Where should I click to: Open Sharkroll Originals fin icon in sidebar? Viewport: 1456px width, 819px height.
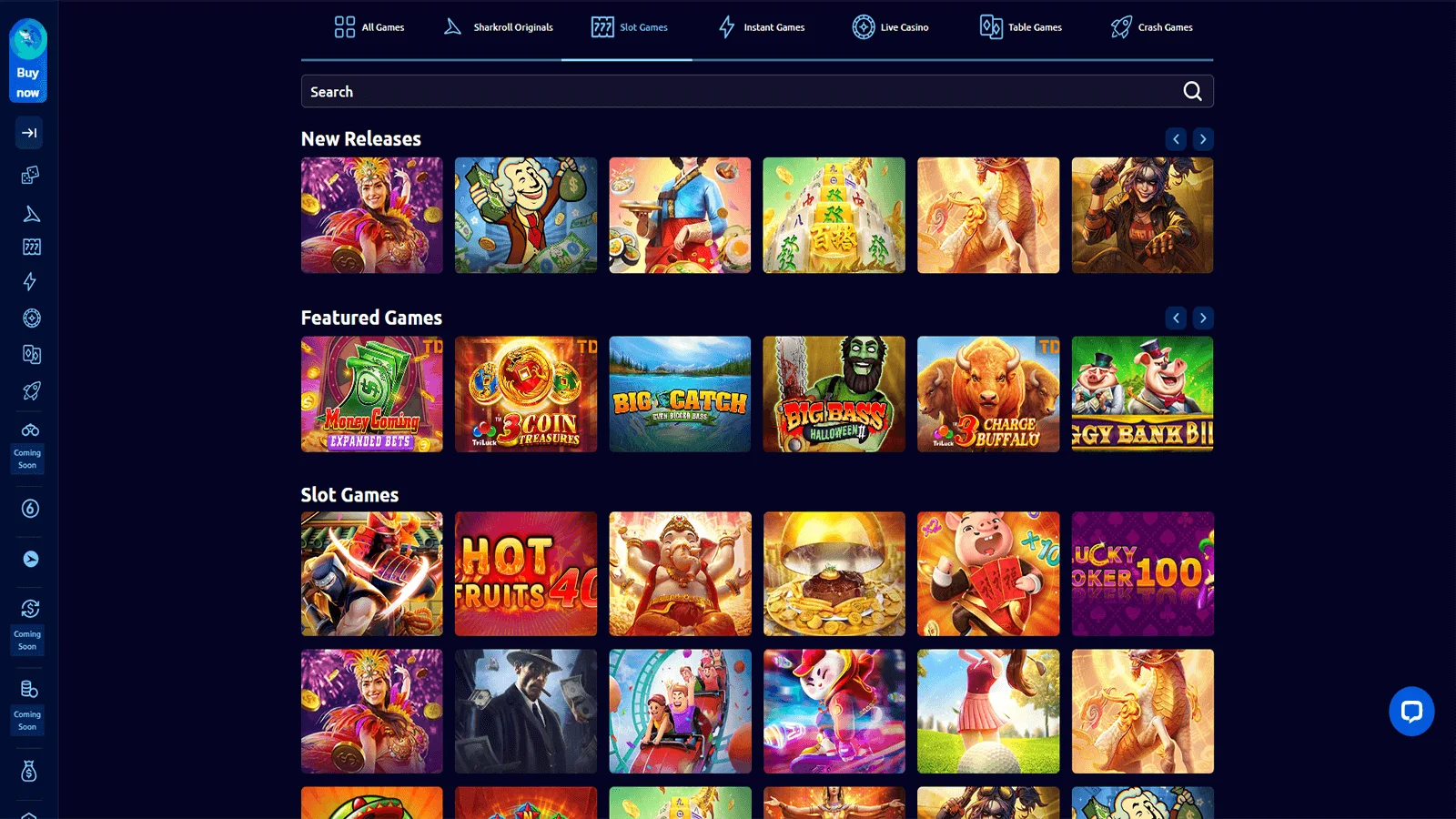tap(31, 214)
